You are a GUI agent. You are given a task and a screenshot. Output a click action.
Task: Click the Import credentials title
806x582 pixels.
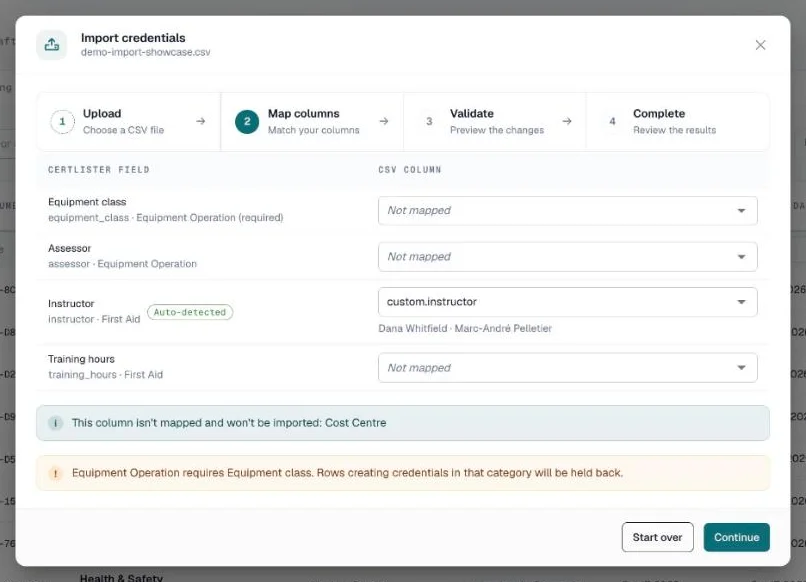(133, 38)
